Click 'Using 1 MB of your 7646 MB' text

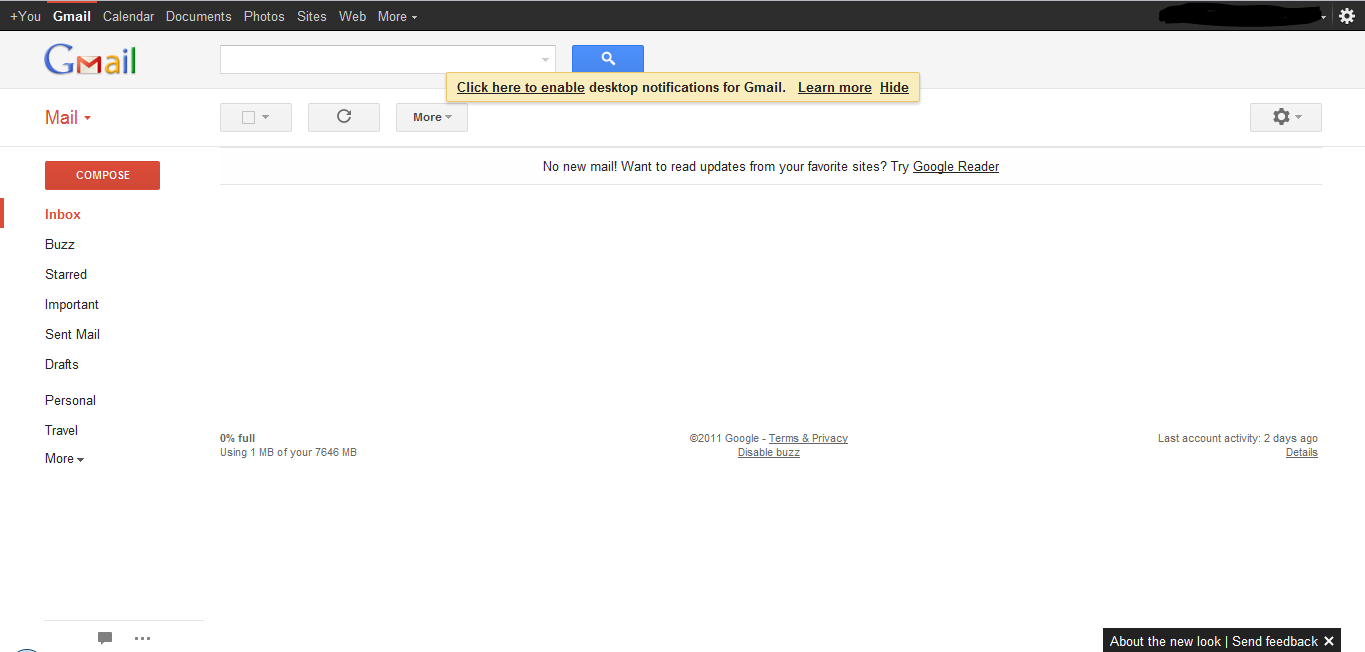click(288, 452)
